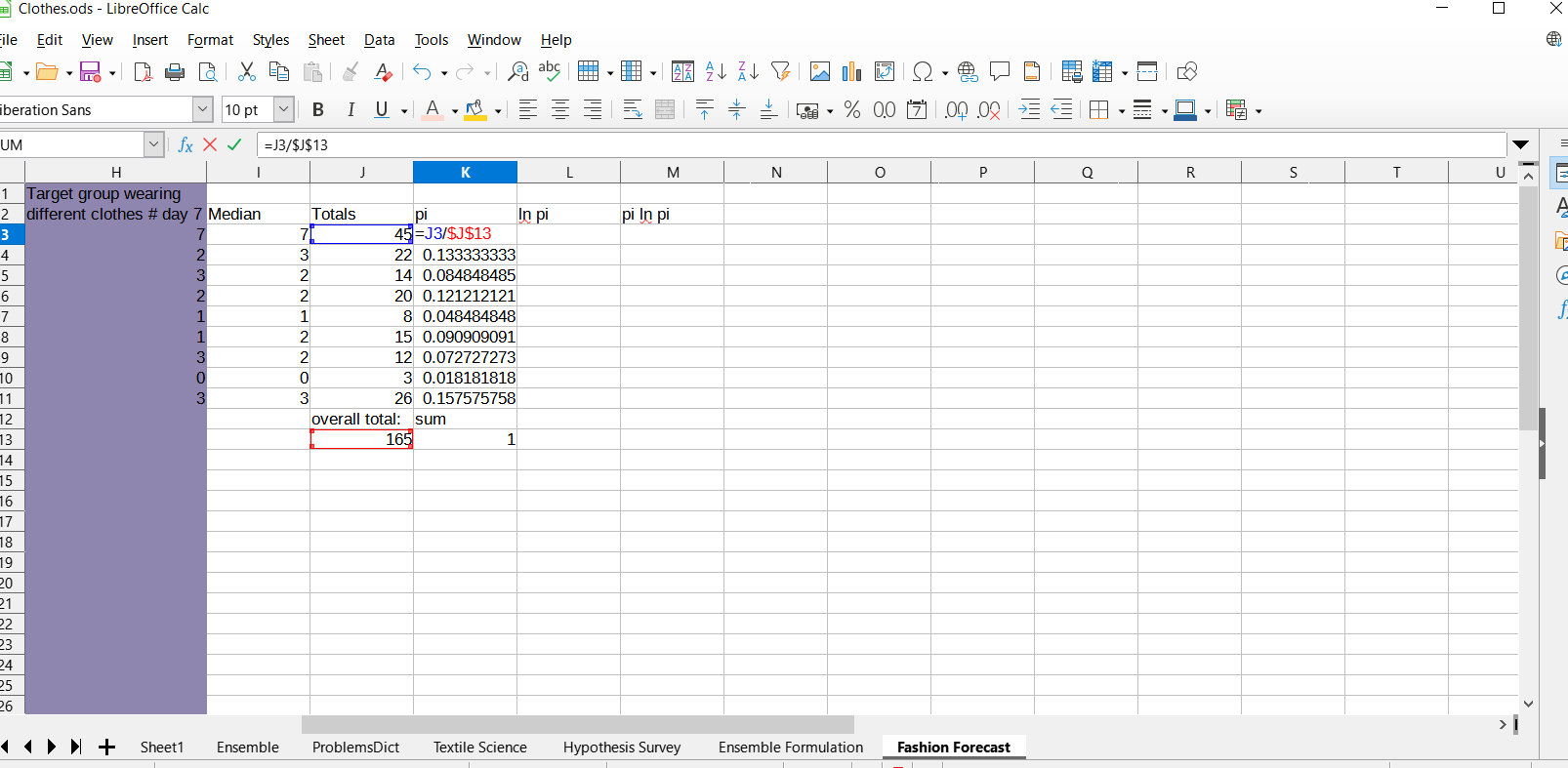Image resolution: width=1568 pixels, height=768 pixels.
Task: Open the Data menu
Action: [379, 40]
